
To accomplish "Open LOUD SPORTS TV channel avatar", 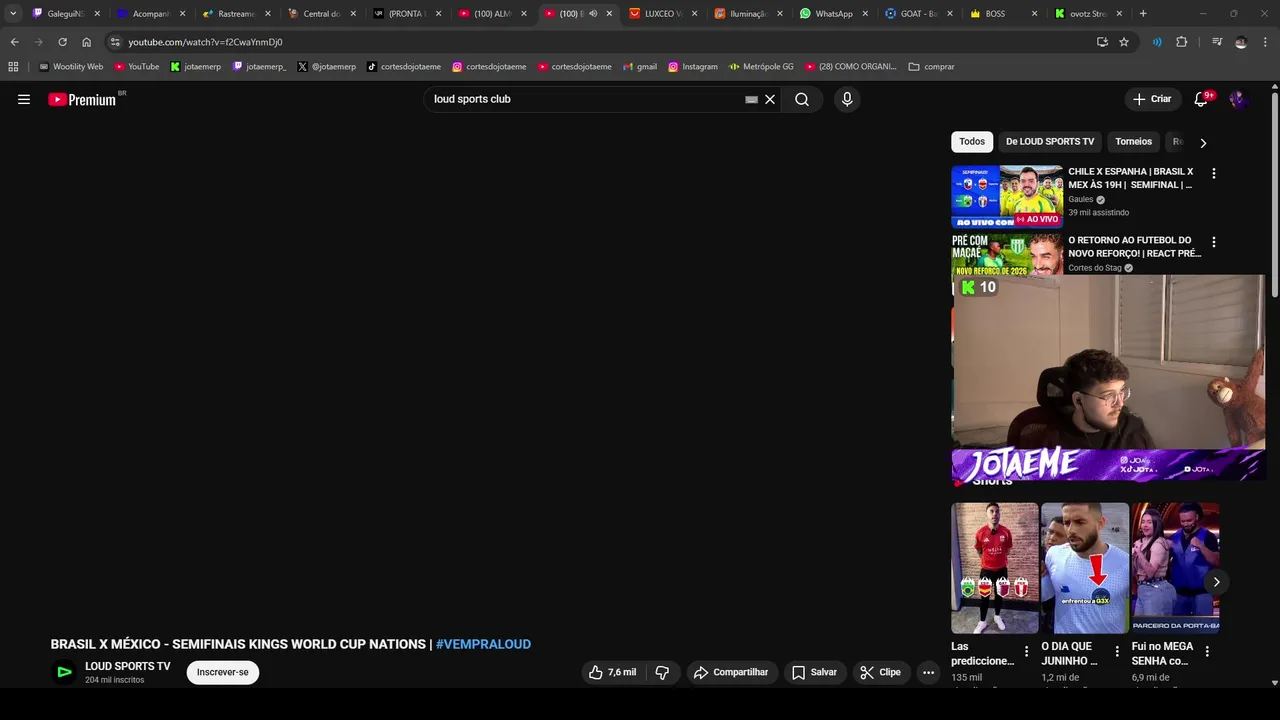I will pos(64,672).
